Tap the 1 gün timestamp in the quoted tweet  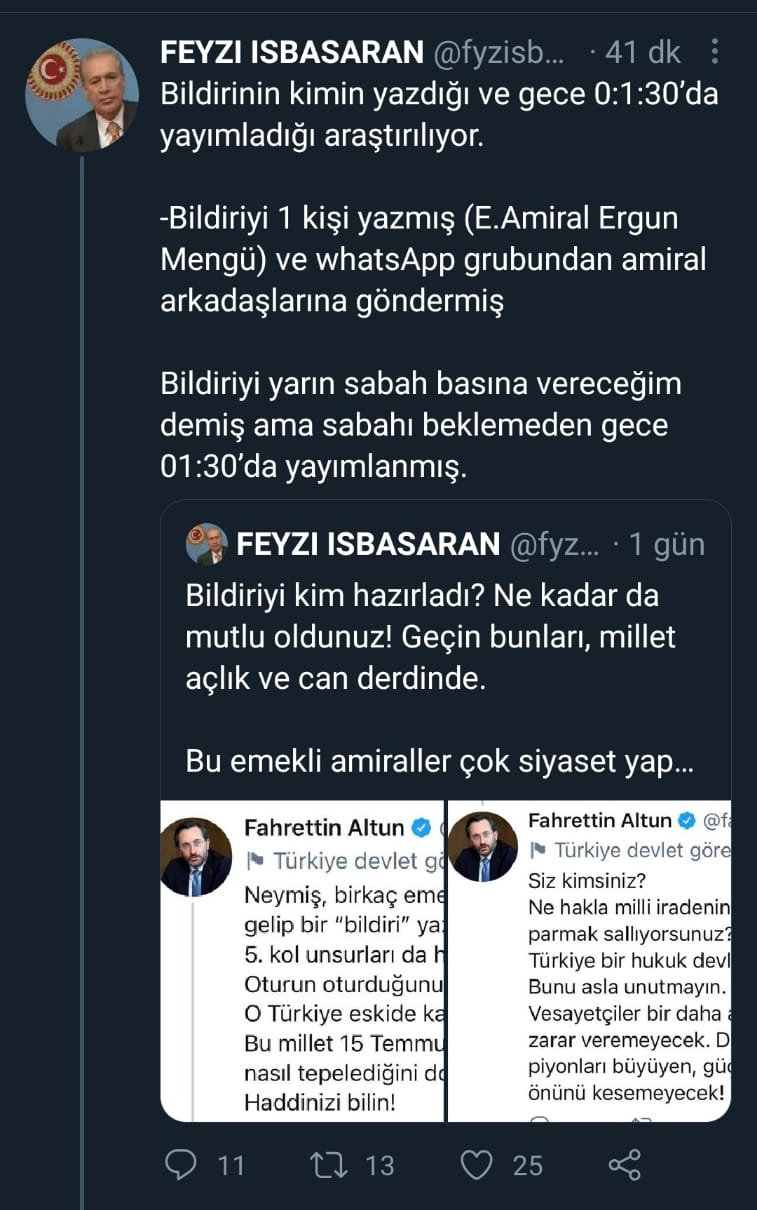coord(666,544)
